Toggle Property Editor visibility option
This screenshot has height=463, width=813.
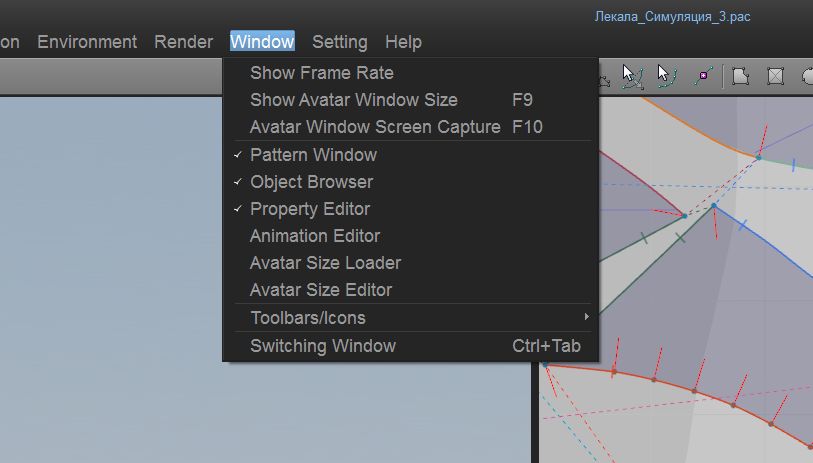[310, 209]
